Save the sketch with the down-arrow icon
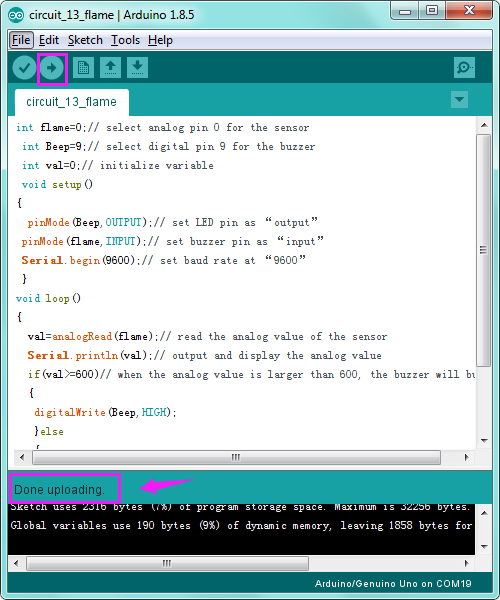This screenshot has width=500, height=600. pos(137,68)
